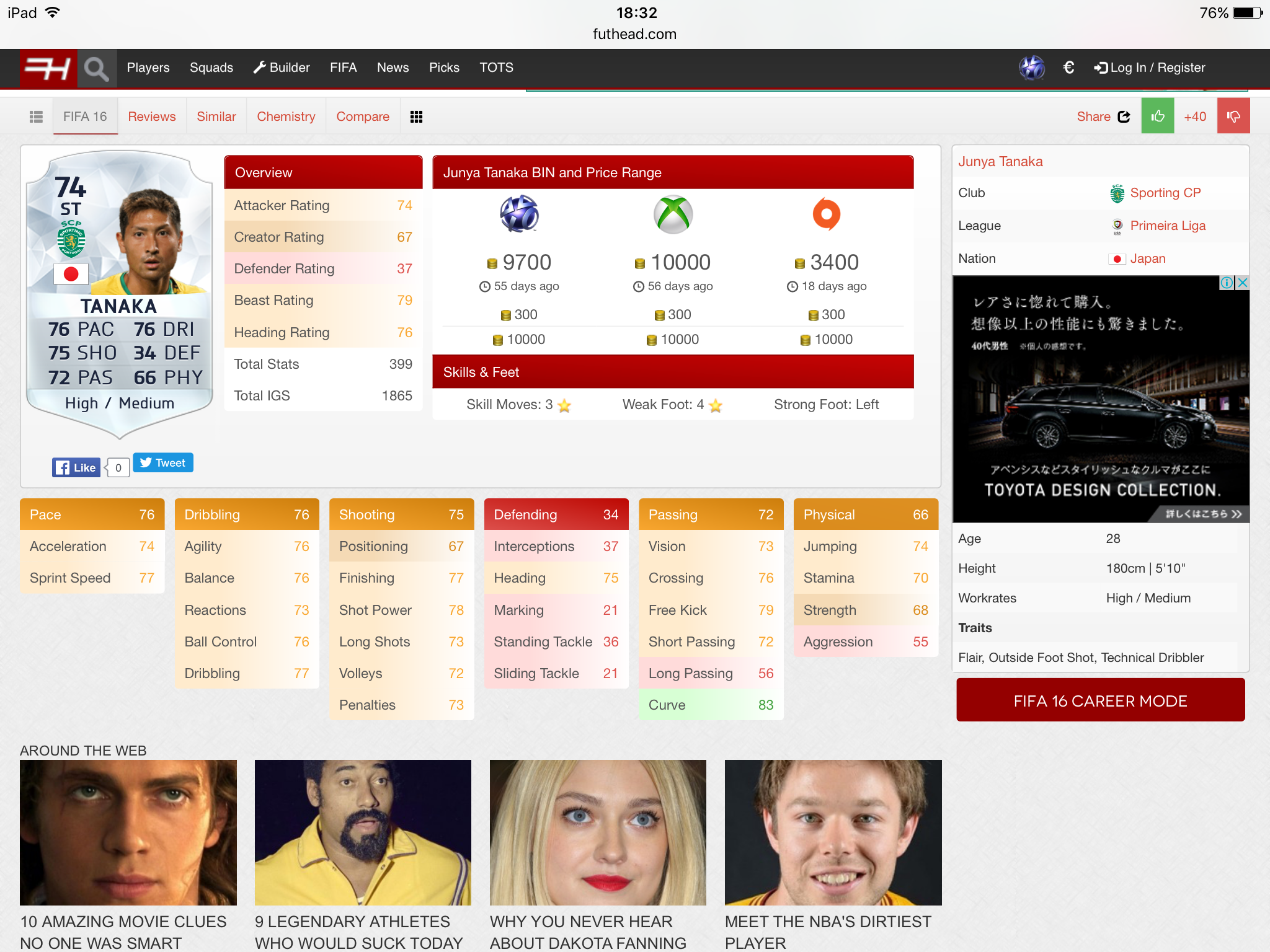Click the Overview panel header
The height and width of the screenshot is (952, 1270).
(323, 172)
